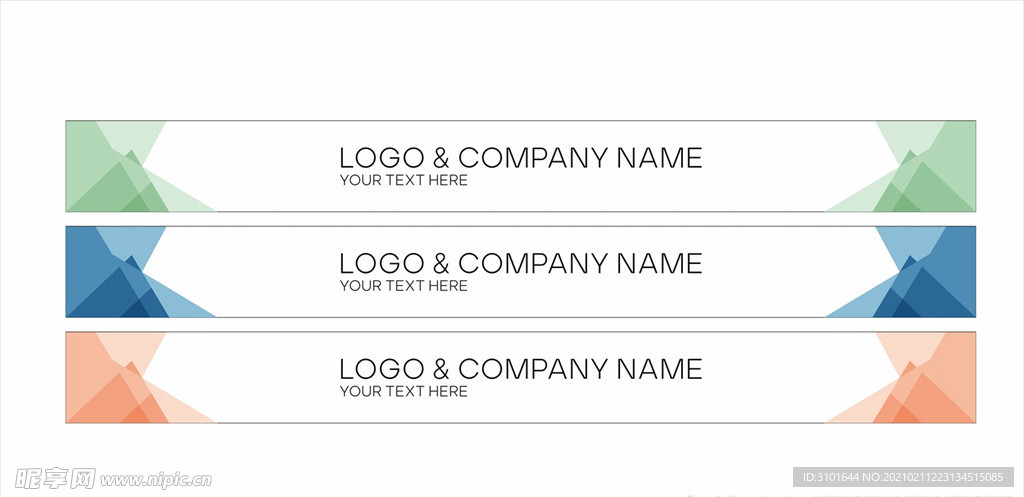The image size is (1024, 497).
Task: Click the orange banner's LOGO & COMPANY NAME title
Action: tap(520, 370)
